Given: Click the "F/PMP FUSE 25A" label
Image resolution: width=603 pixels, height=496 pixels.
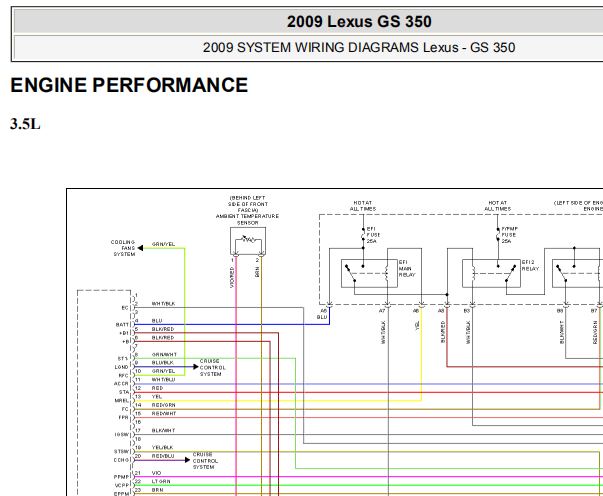Looking at the screenshot, I should [510, 235].
